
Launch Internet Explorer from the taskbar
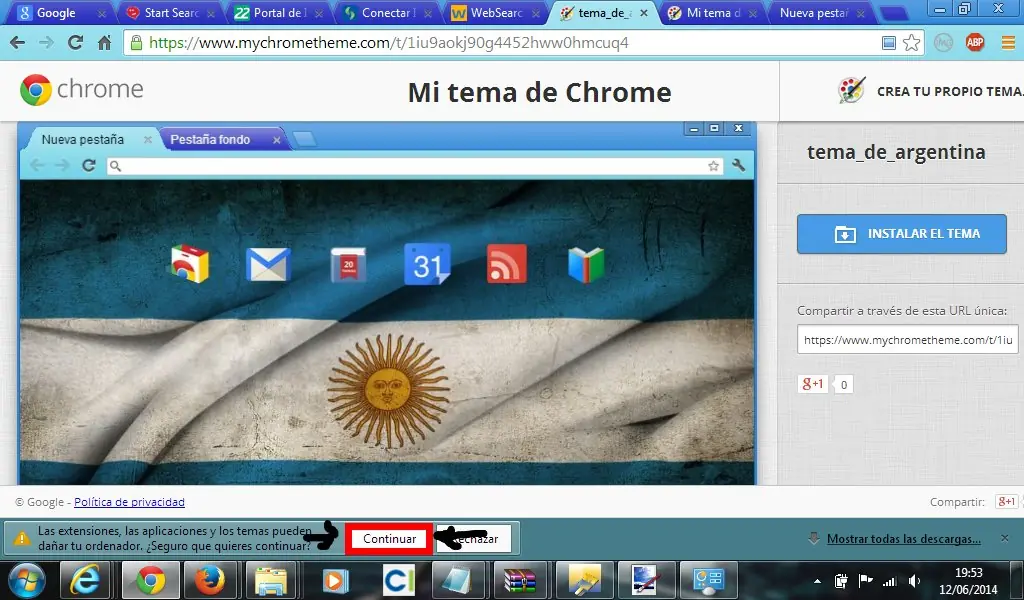(85, 580)
